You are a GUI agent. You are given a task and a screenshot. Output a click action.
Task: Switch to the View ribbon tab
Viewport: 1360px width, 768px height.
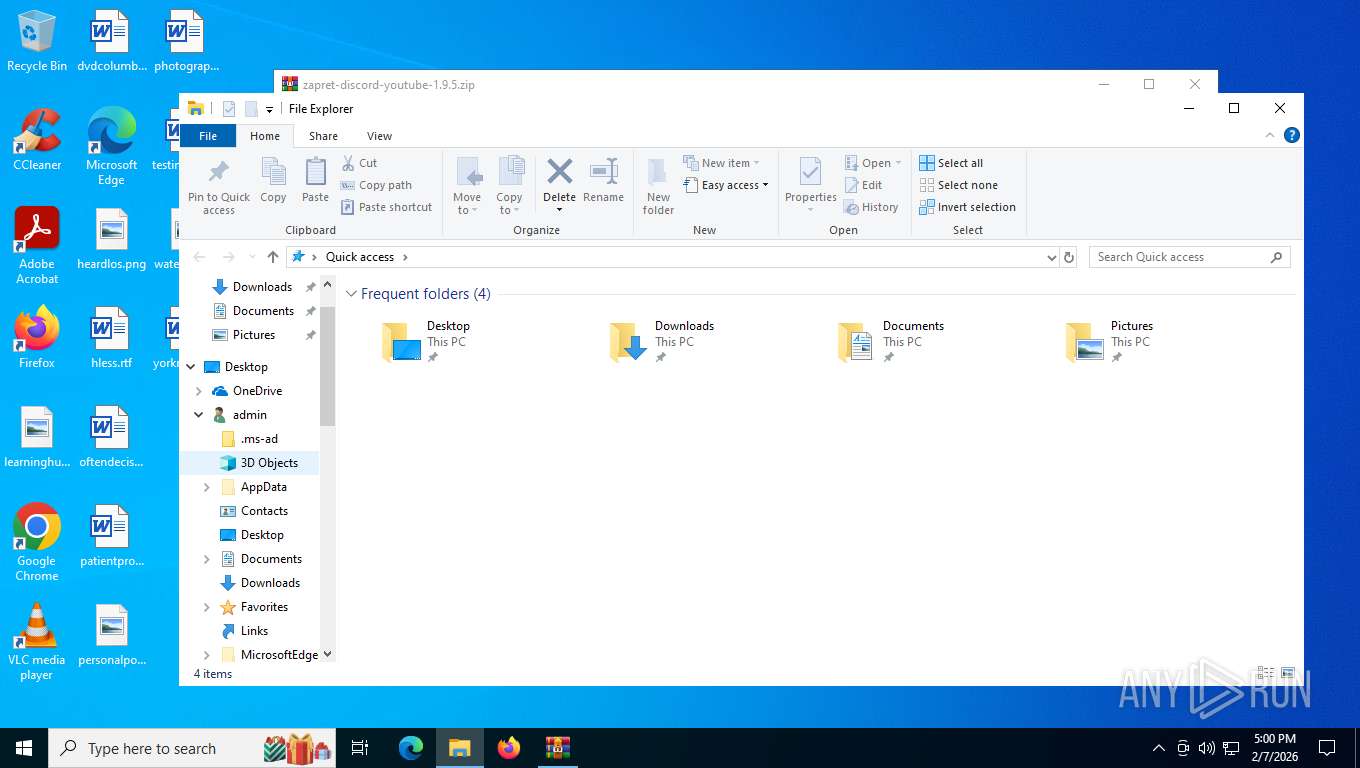[x=379, y=136]
